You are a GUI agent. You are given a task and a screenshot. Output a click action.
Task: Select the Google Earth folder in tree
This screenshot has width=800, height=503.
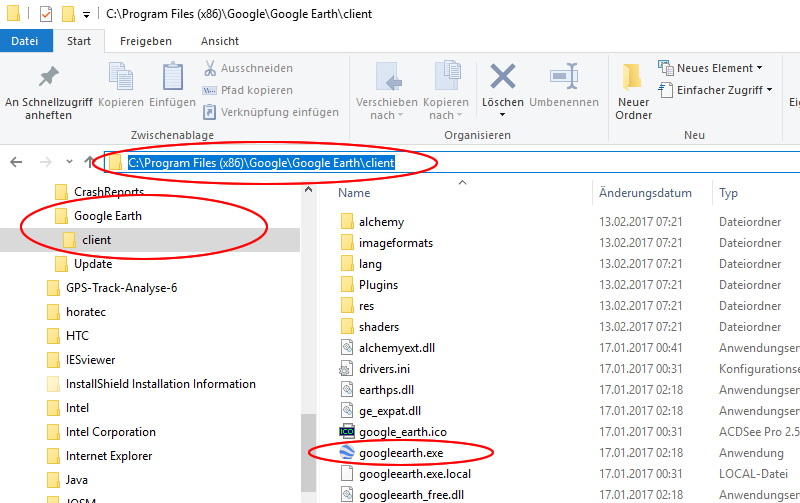coord(108,216)
